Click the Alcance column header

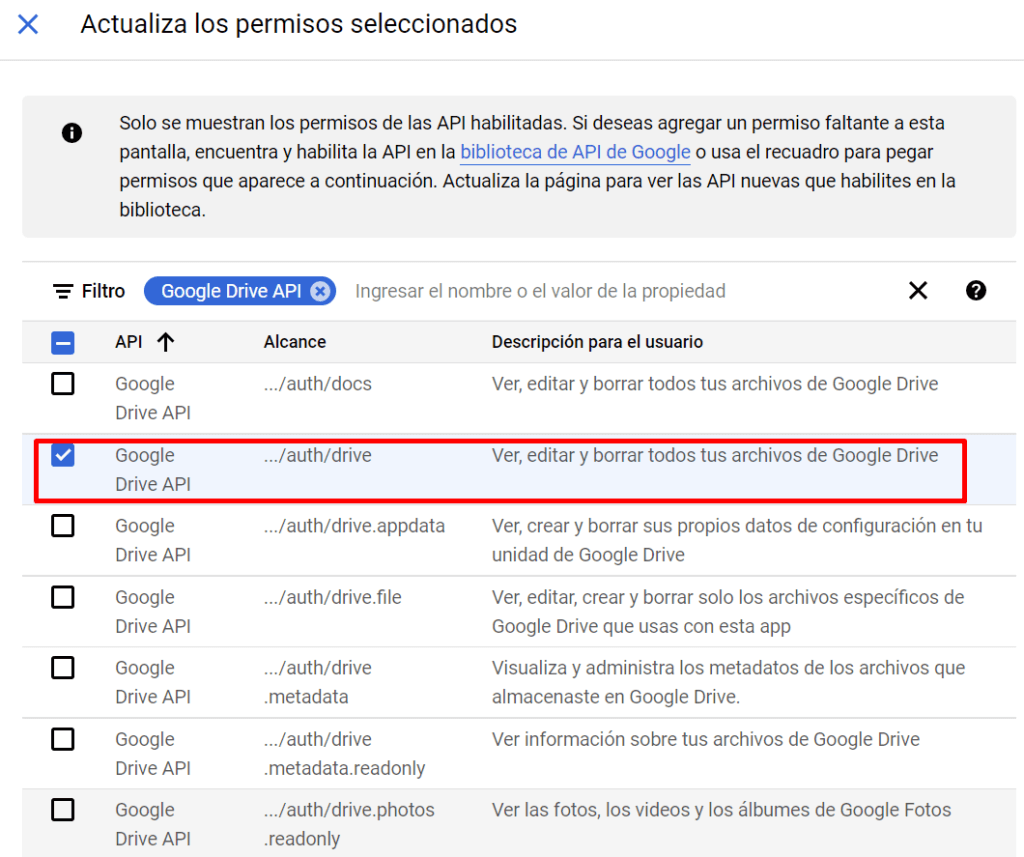click(295, 342)
